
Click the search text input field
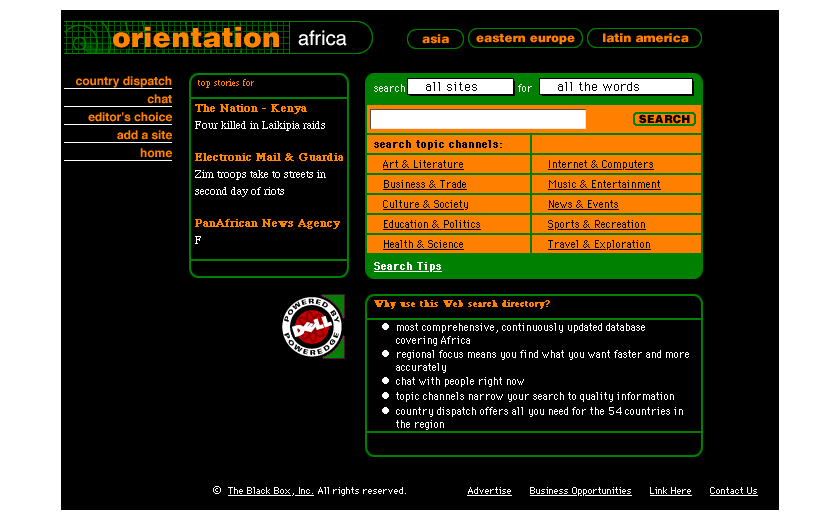click(477, 119)
